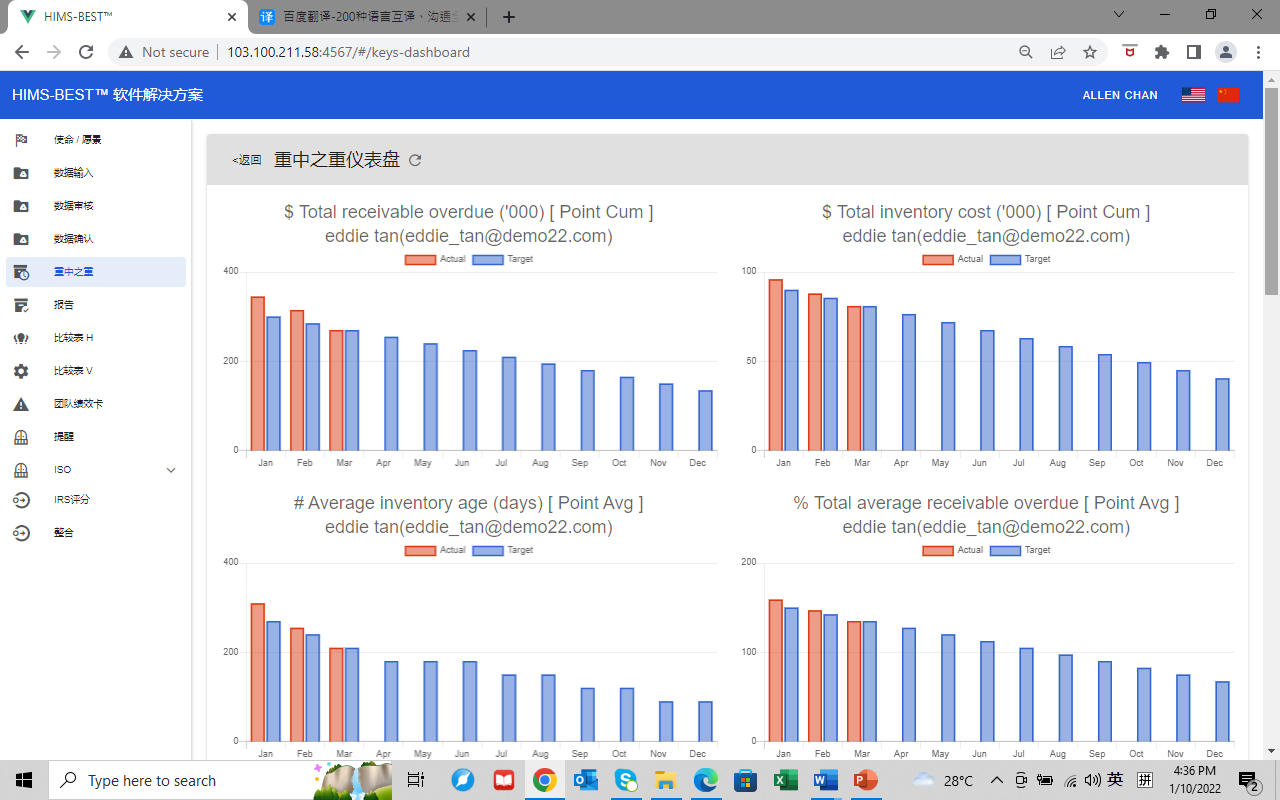Click the dashboard refresh icon beside the title

click(416, 160)
